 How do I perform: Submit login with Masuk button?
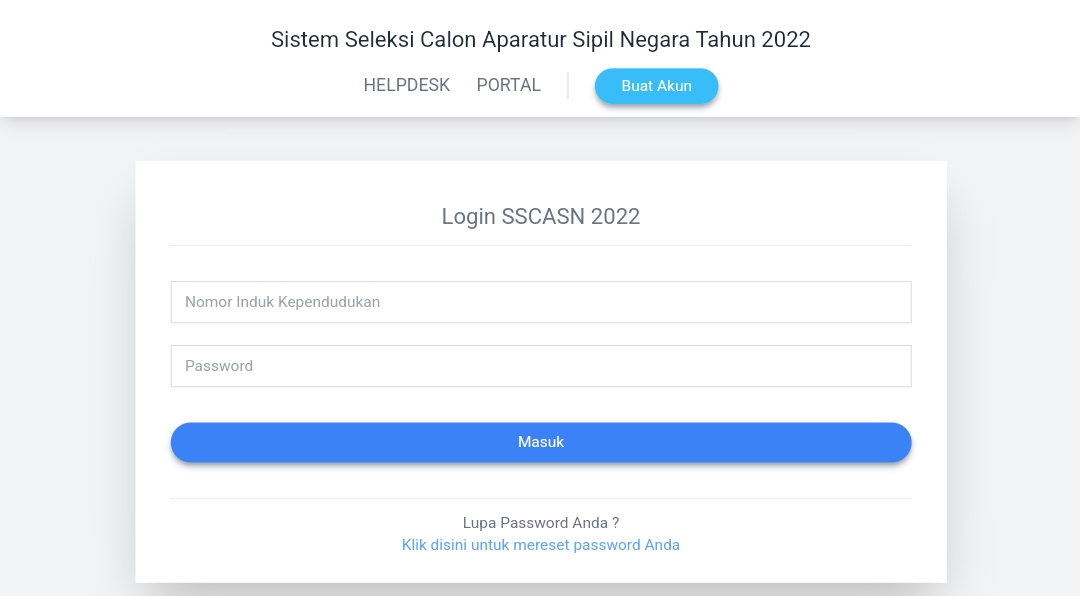pyautogui.click(x=540, y=442)
